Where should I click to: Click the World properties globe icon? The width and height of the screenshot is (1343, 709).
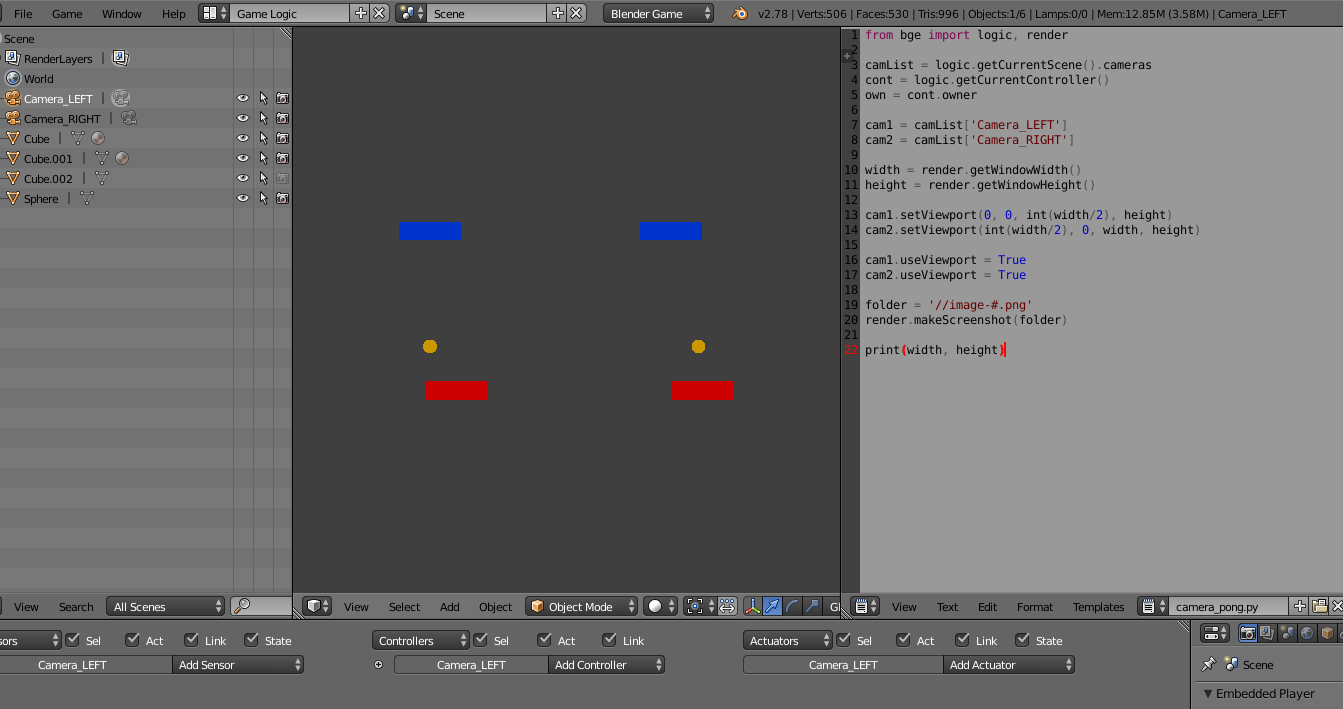pos(1306,632)
